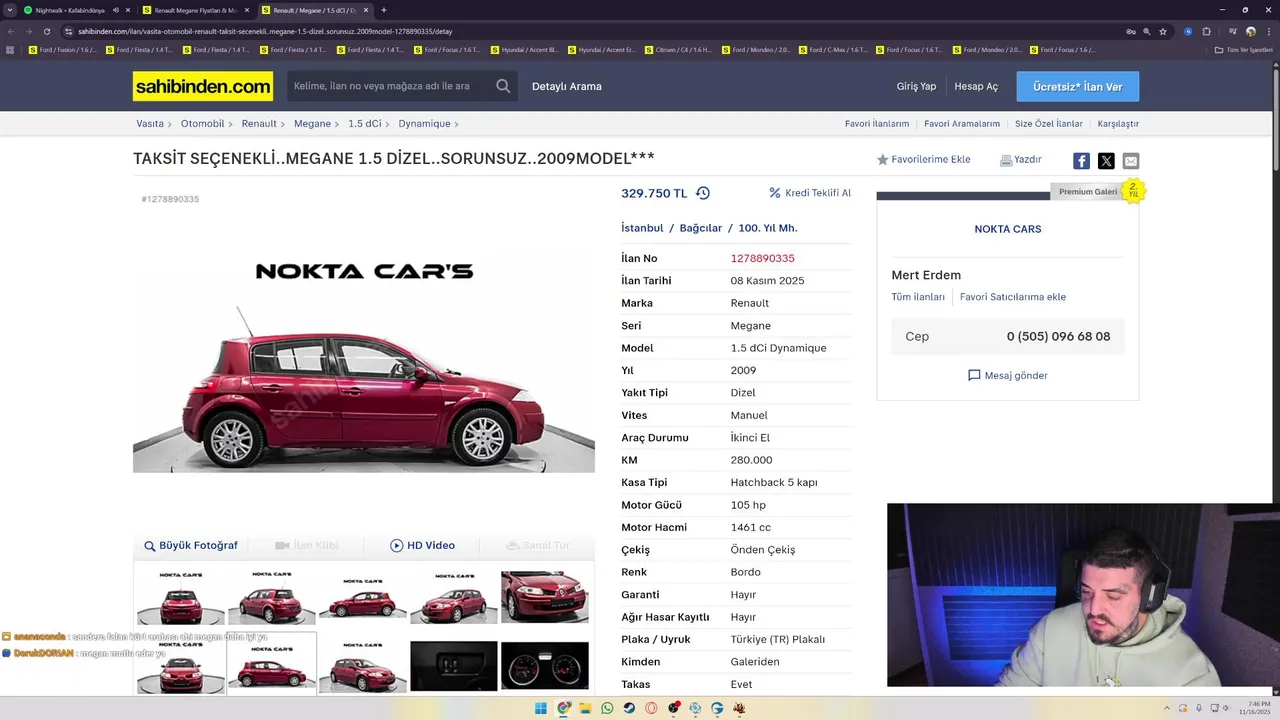This screenshot has height=720, width=1280.
Task: Click the İstanbul location link
Action: 642,228
